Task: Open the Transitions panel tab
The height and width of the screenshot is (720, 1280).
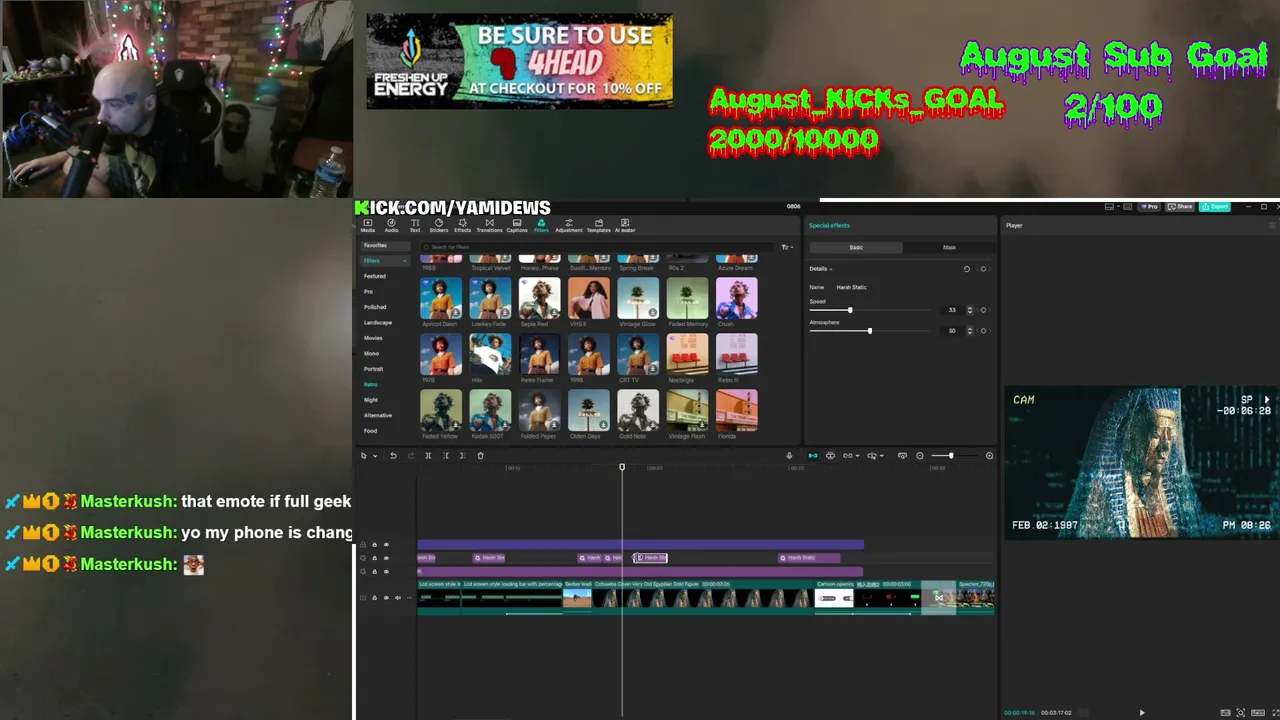Action: (489, 226)
